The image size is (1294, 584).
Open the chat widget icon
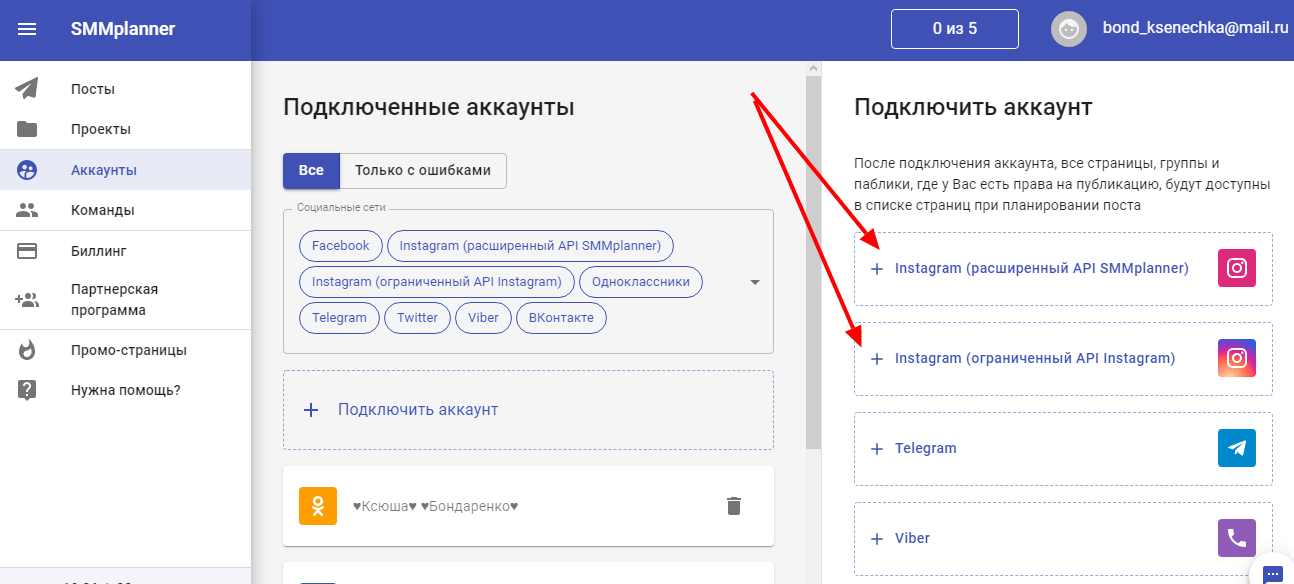point(1272,574)
